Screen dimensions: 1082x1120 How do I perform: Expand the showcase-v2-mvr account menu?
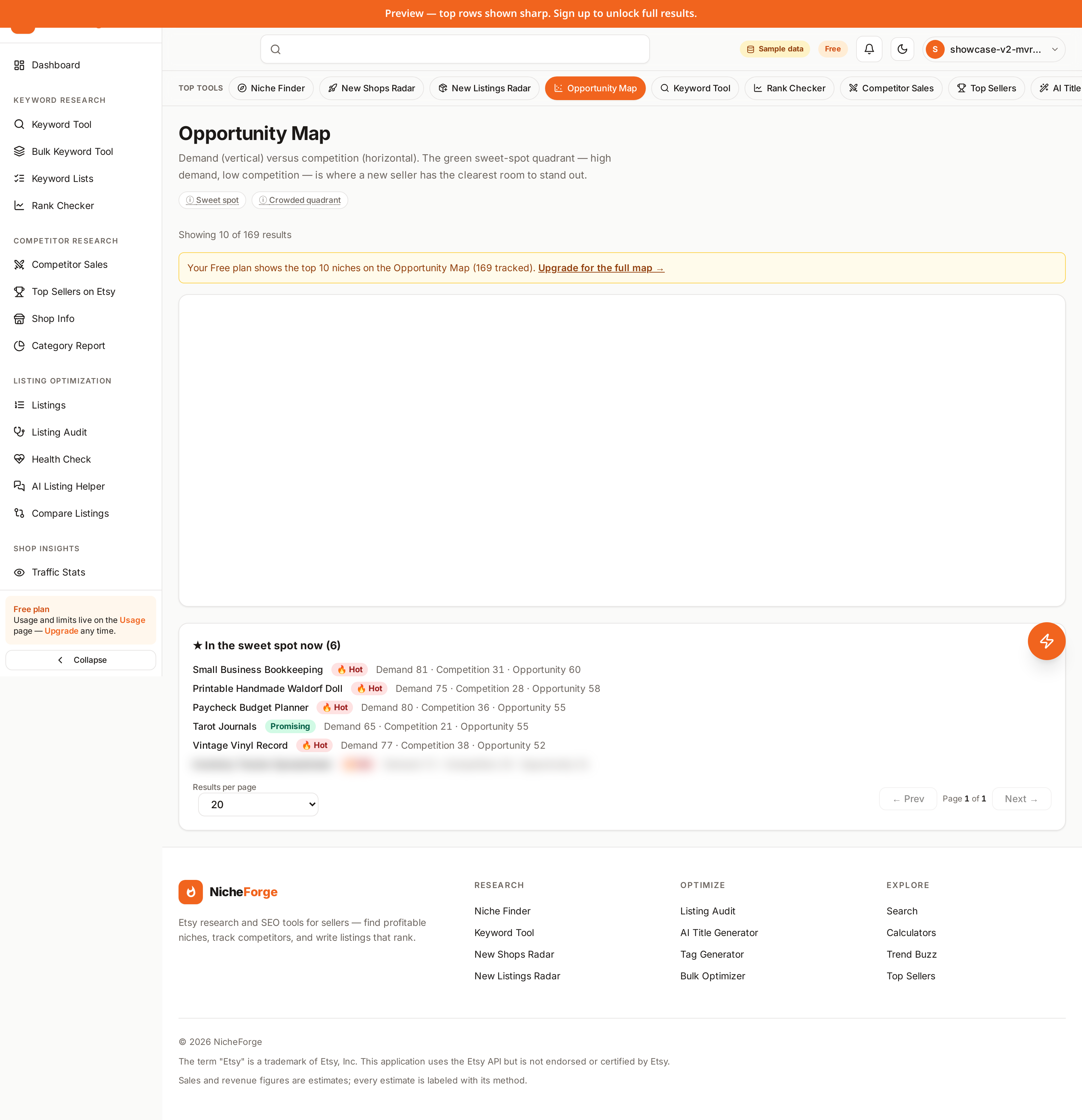coord(993,49)
